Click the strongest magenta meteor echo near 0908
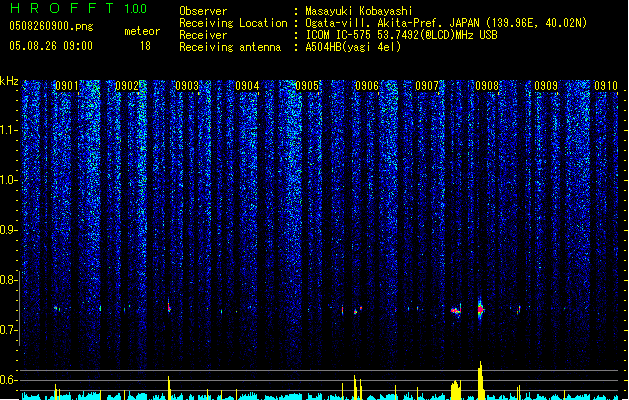The width and height of the screenshot is (629, 400). pyautogui.click(x=480, y=309)
